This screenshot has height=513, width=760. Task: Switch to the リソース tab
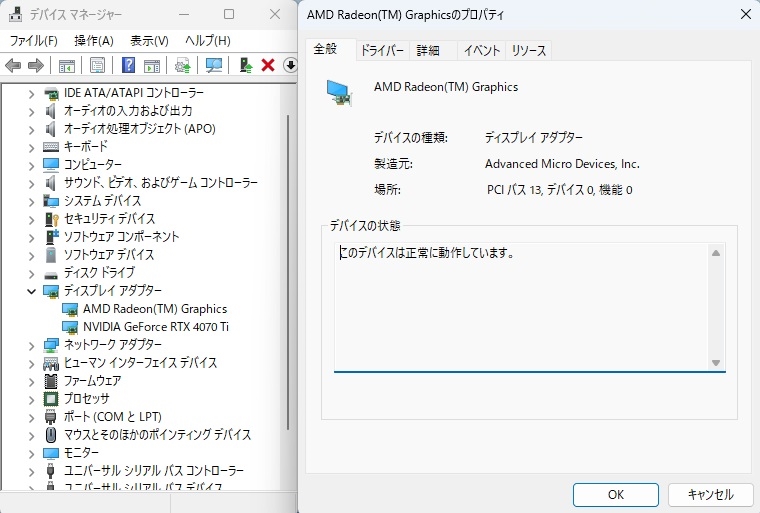point(528,50)
